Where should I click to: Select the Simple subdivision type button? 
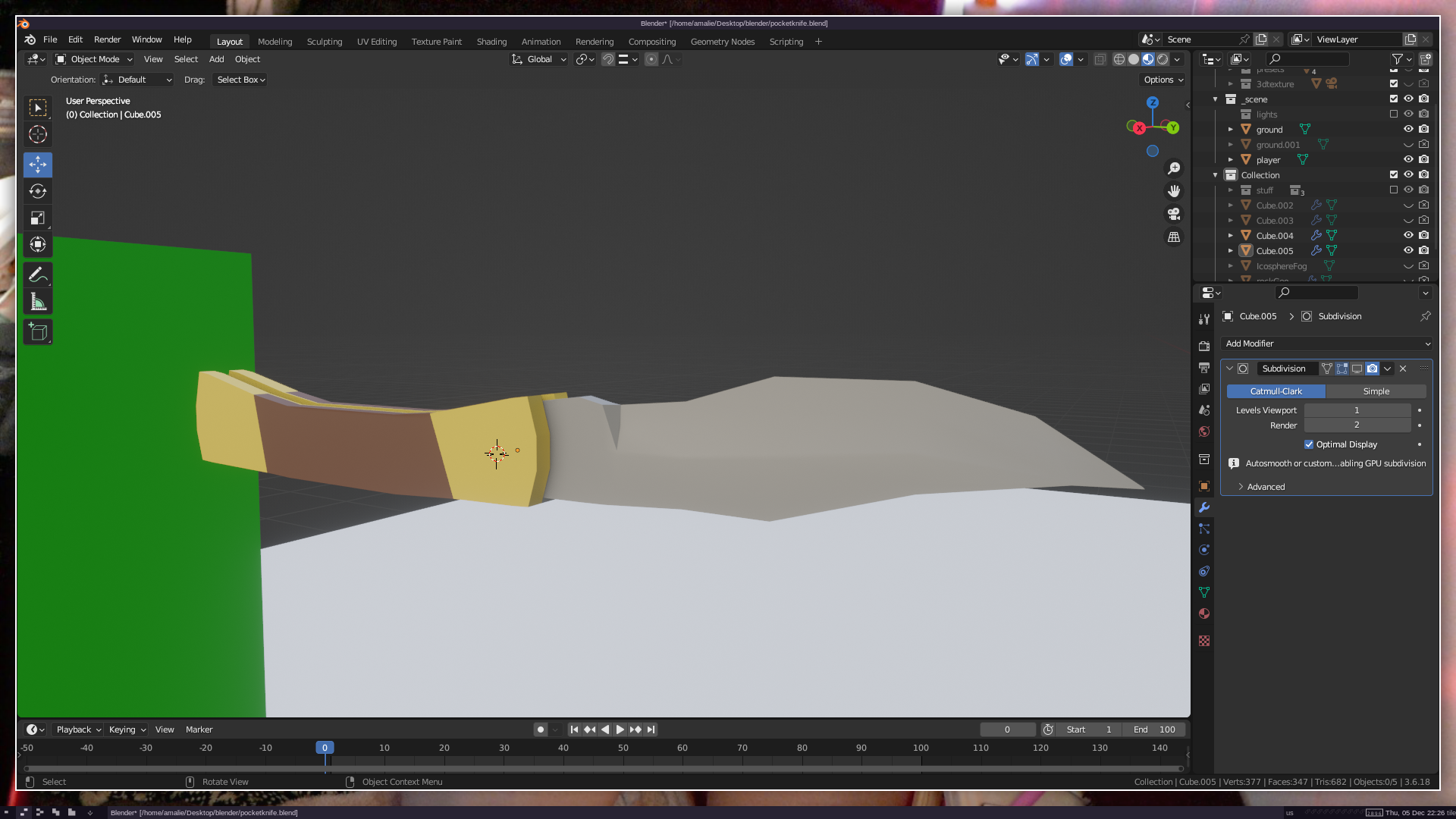[1376, 391]
